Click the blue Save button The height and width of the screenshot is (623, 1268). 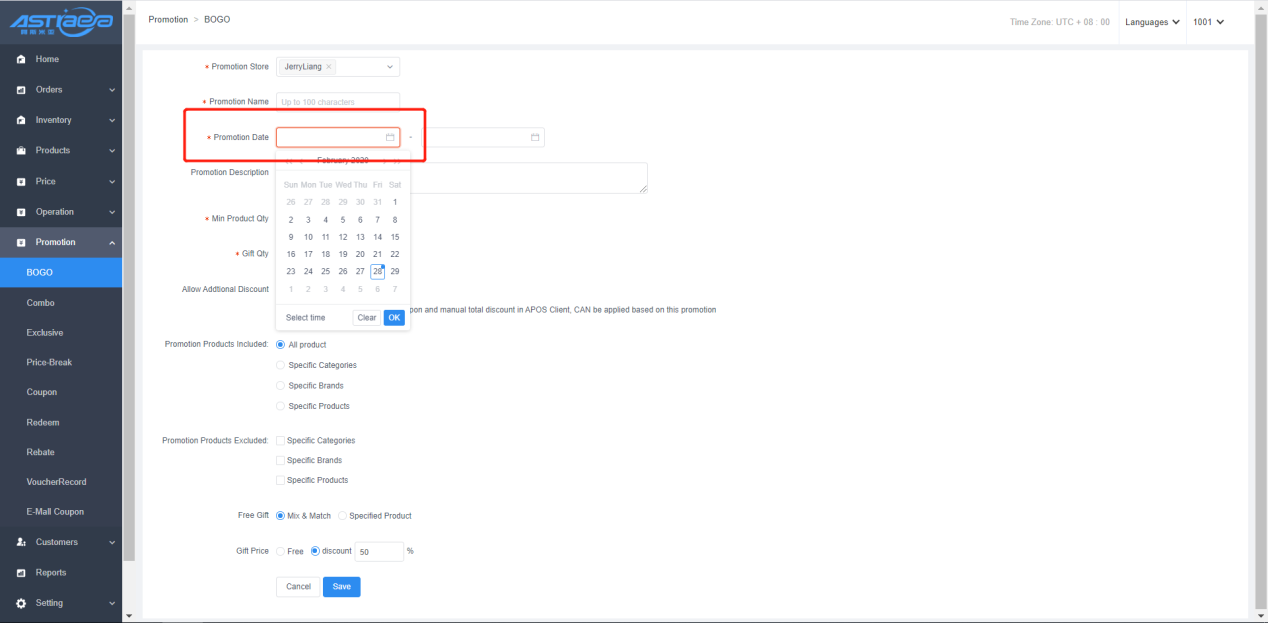coord(341,587)
